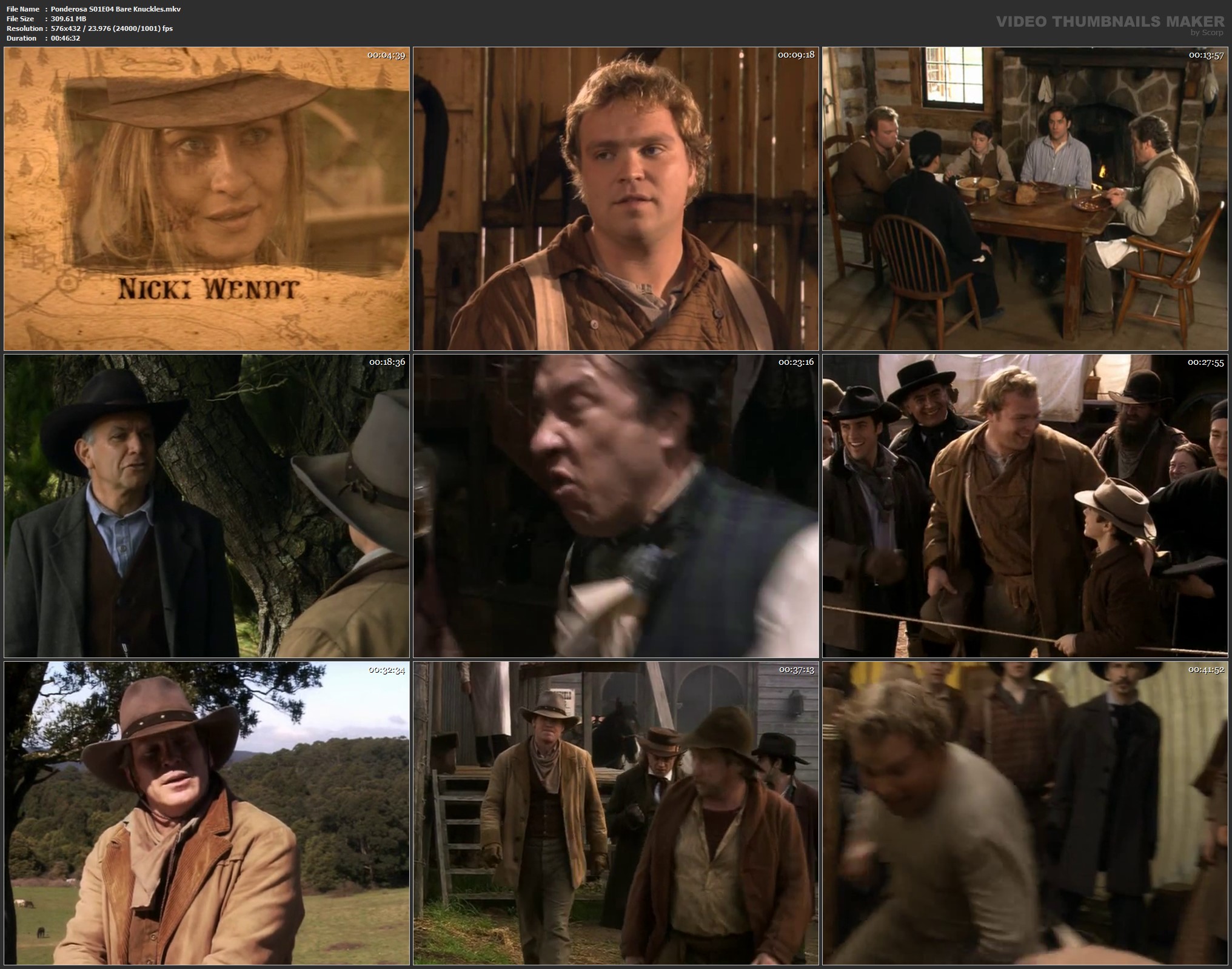
Task: Open the thumbnail stamped 00:09:18
Action: (615, 198)
